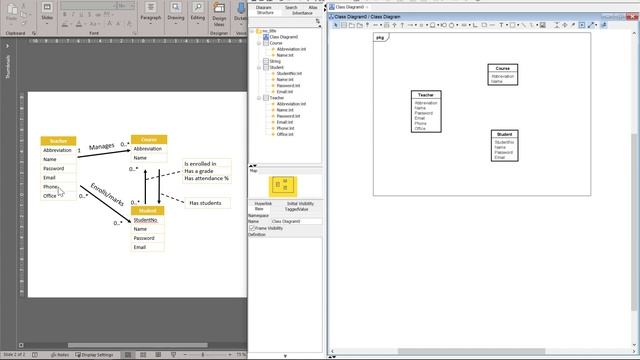Expand the Thumbnails pane arrow in PowerPoint
This screenshot has width=640, height=360.
[x=7, y=46]
